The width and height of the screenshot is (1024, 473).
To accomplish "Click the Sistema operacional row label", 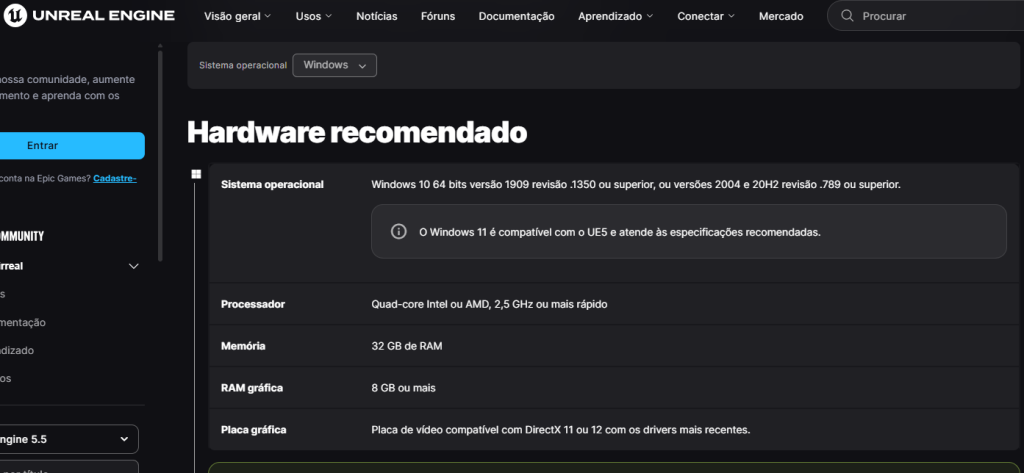I will point(272,185).
